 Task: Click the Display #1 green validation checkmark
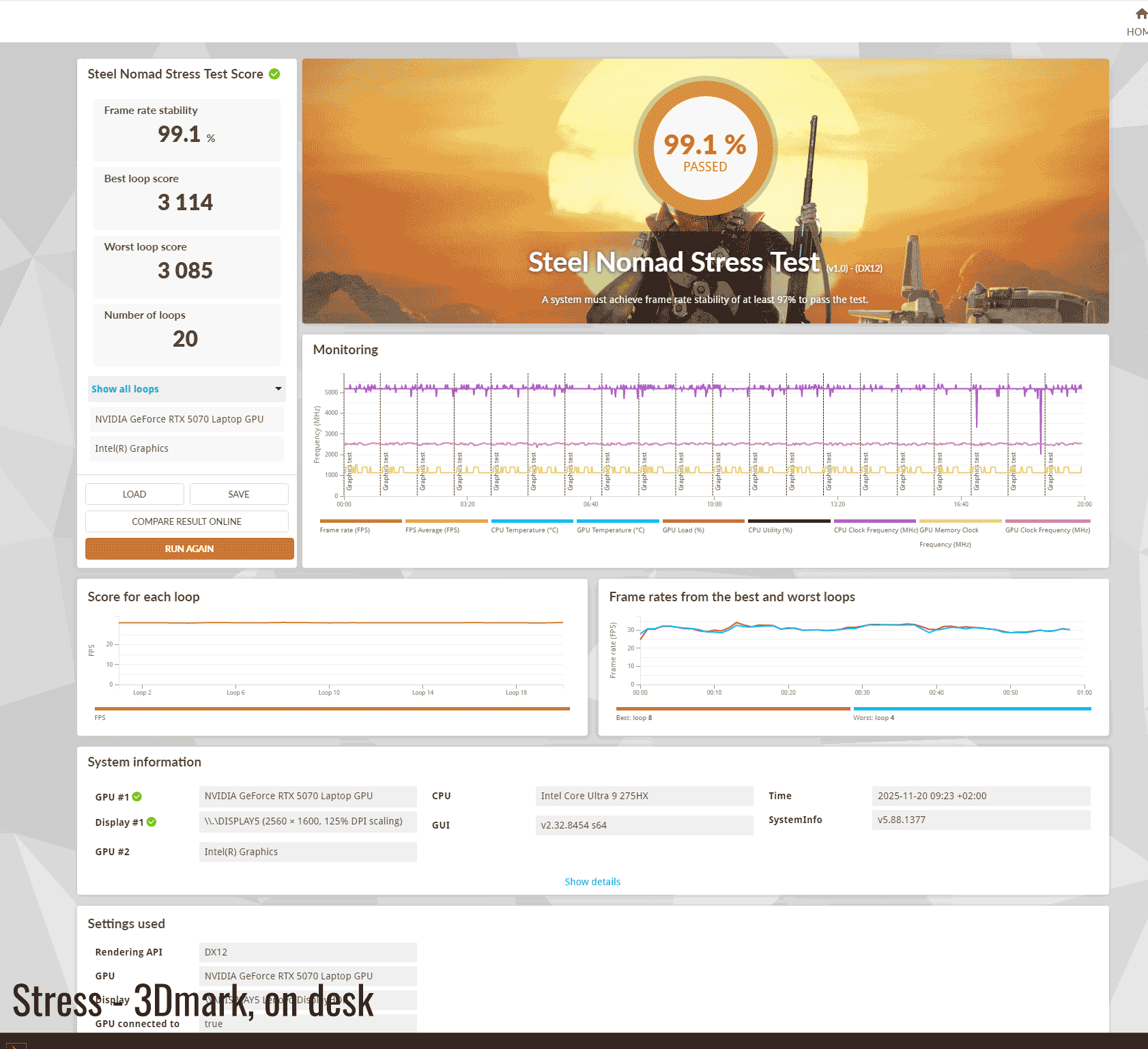pyautogui.click(x=152, y=822)
